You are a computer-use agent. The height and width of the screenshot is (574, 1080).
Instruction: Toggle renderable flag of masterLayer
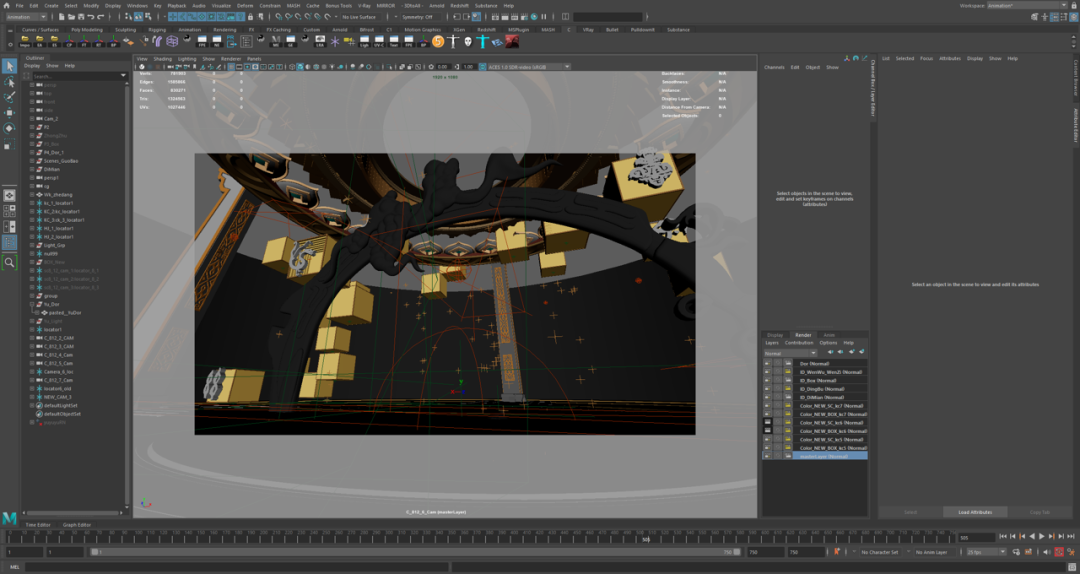point(767,456)
